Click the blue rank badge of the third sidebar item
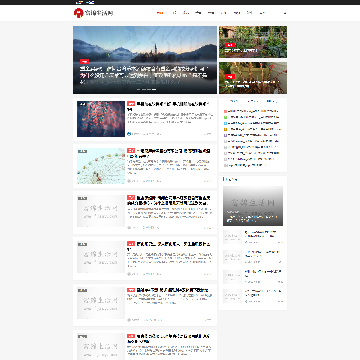 coord(226,123)
